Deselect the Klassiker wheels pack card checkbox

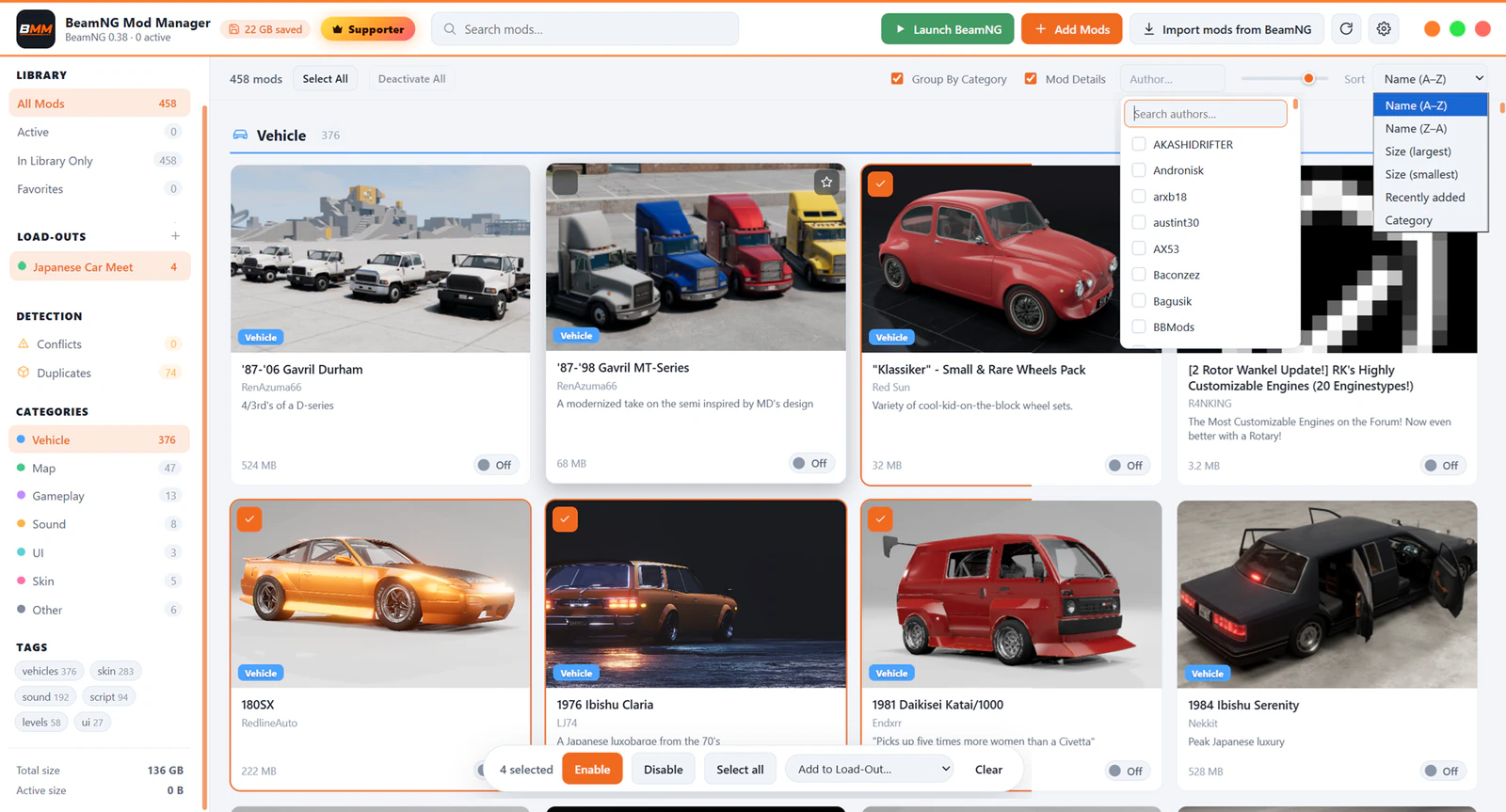point(880,183)
